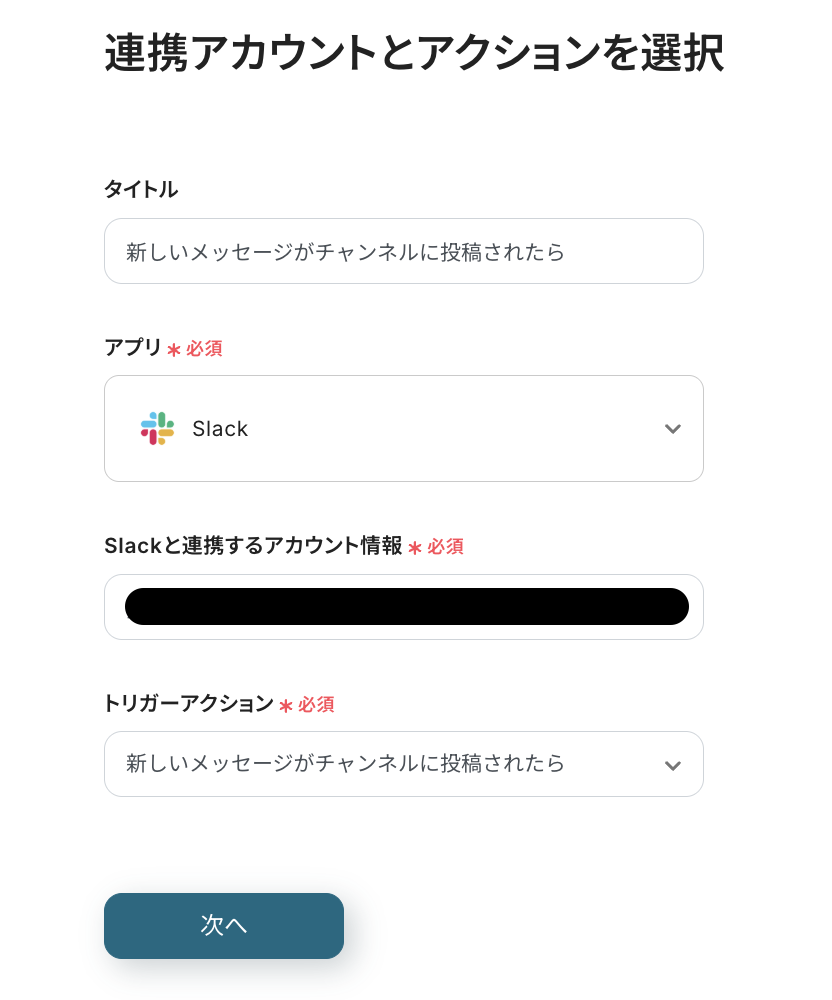The width and height of the screenshot is (832, 1000).
Task: Click the 必須 marker beside アカウント情報
Action: click(x=445, y=547)
